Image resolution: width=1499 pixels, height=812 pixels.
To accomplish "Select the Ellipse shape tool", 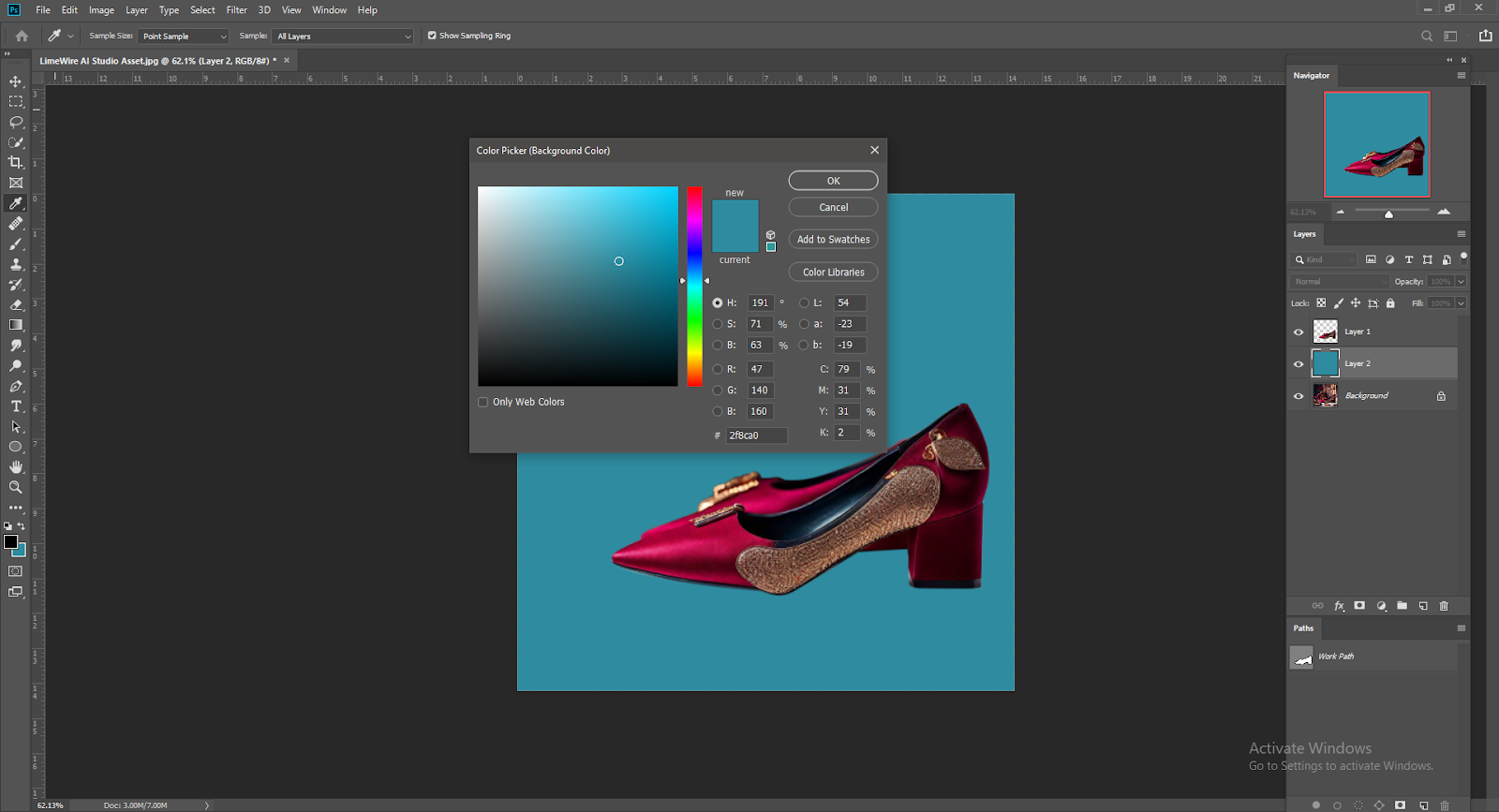I will [16, 447].
